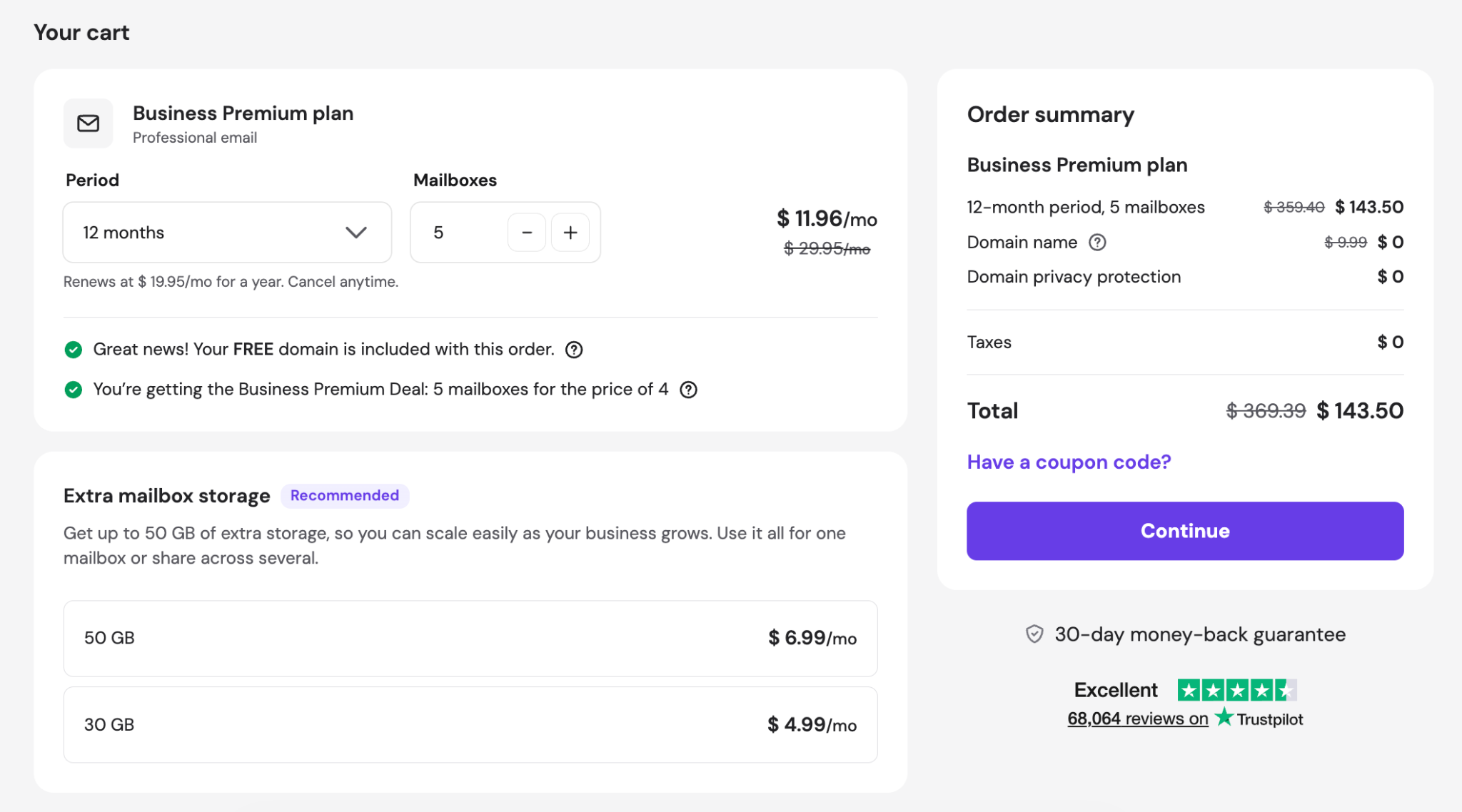
Task: Click the Recommended badge
Action: click(345, 495)
